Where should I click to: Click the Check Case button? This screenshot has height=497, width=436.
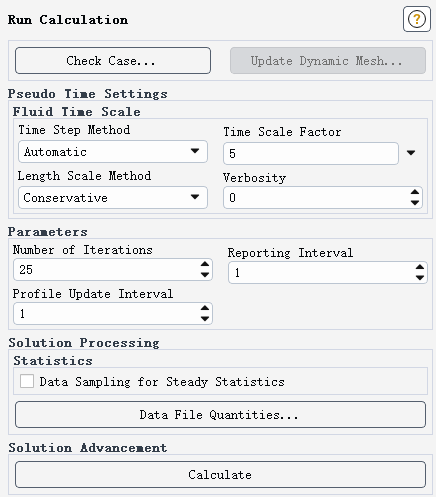click(x=113, y=61)
